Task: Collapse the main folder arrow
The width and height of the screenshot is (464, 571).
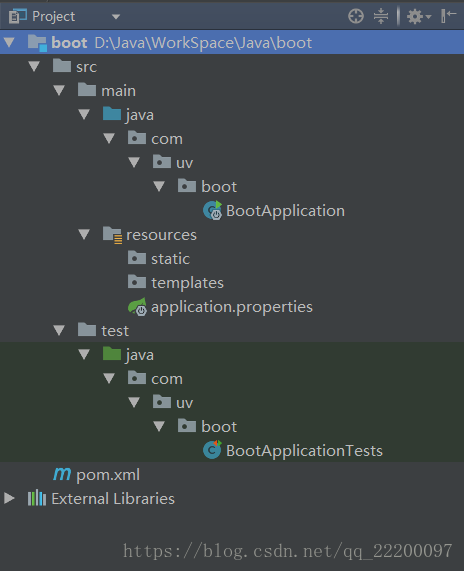Action: [59, 91]
